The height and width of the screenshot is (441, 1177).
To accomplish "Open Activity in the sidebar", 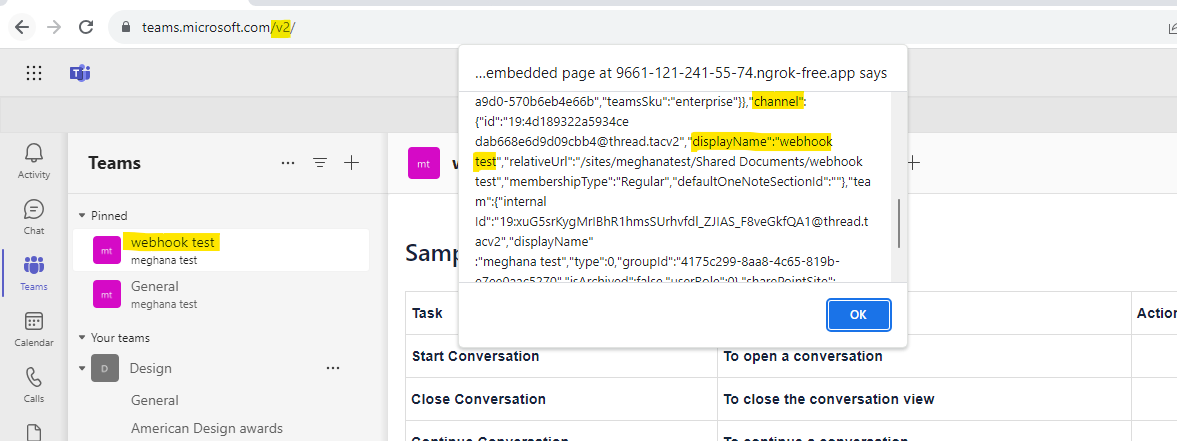I will tap(34, 161).
